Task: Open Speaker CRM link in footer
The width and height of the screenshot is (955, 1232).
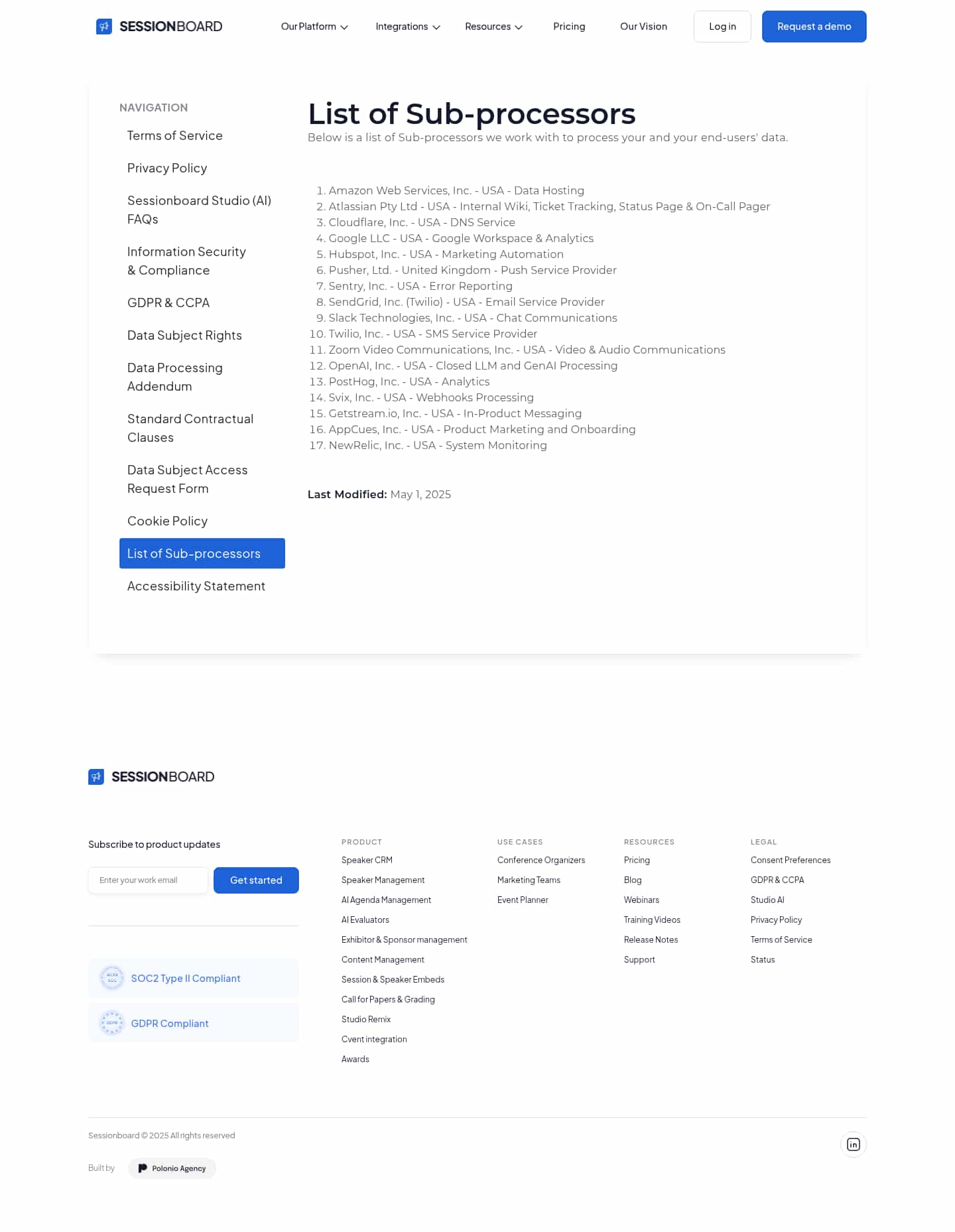Action: [367, 860]
